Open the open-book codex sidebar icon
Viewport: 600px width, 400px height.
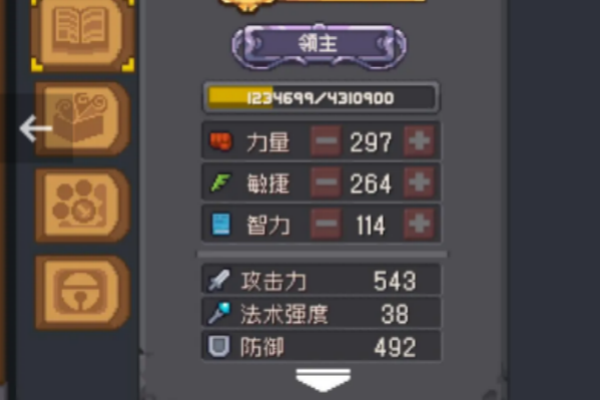83,34
